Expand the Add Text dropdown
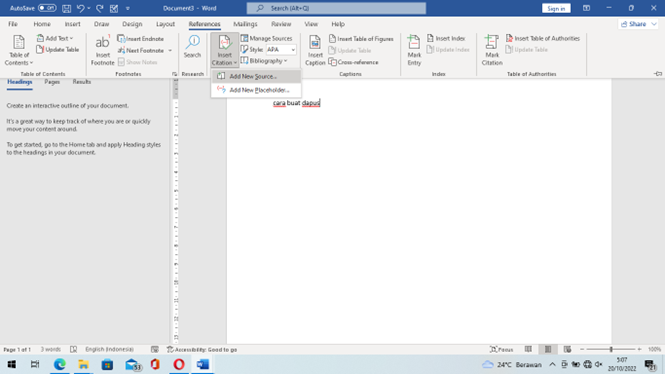Screen dimensions: 665x374 [55, 38]
